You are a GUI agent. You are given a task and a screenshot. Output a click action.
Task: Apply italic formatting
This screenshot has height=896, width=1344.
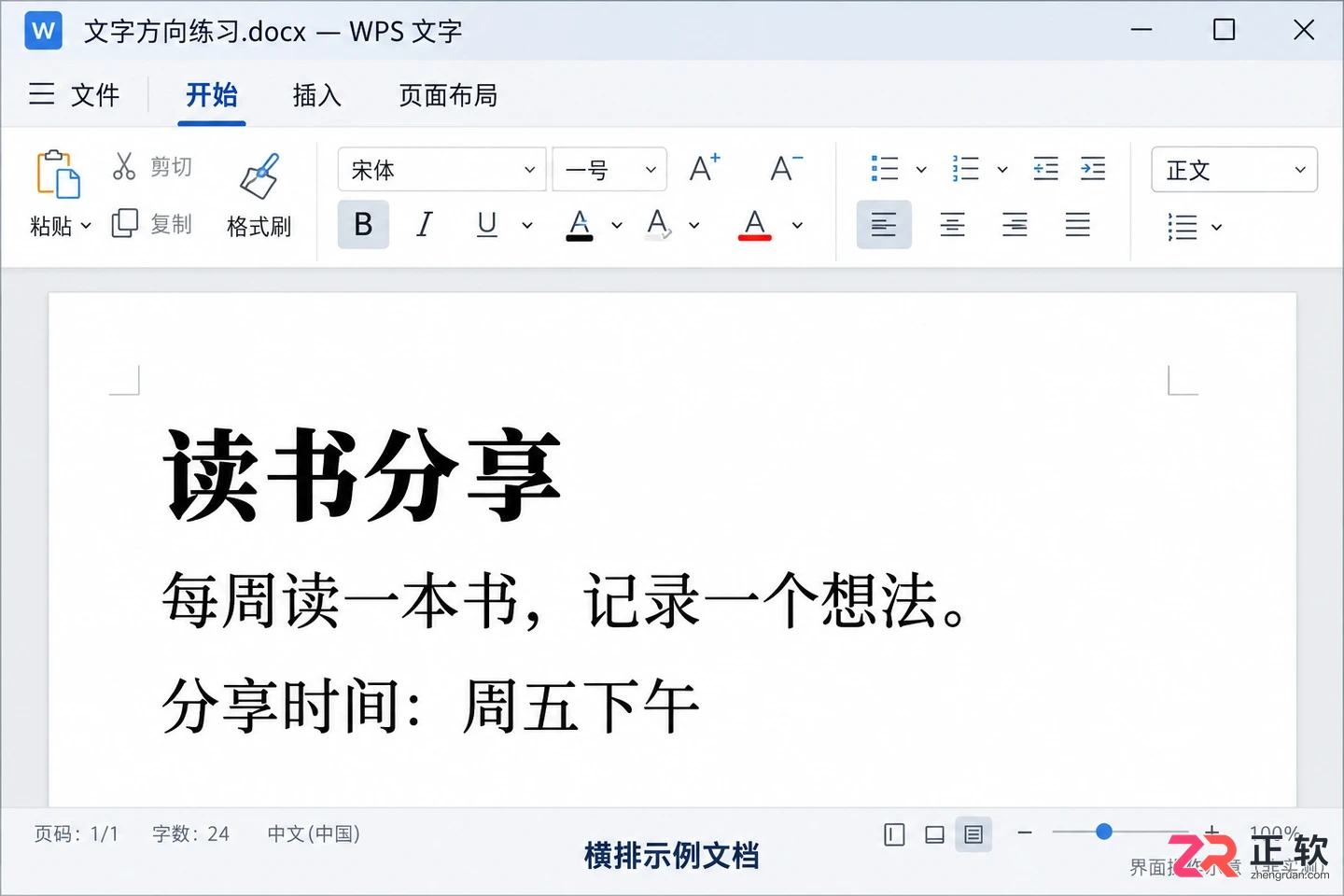(425, 224)
